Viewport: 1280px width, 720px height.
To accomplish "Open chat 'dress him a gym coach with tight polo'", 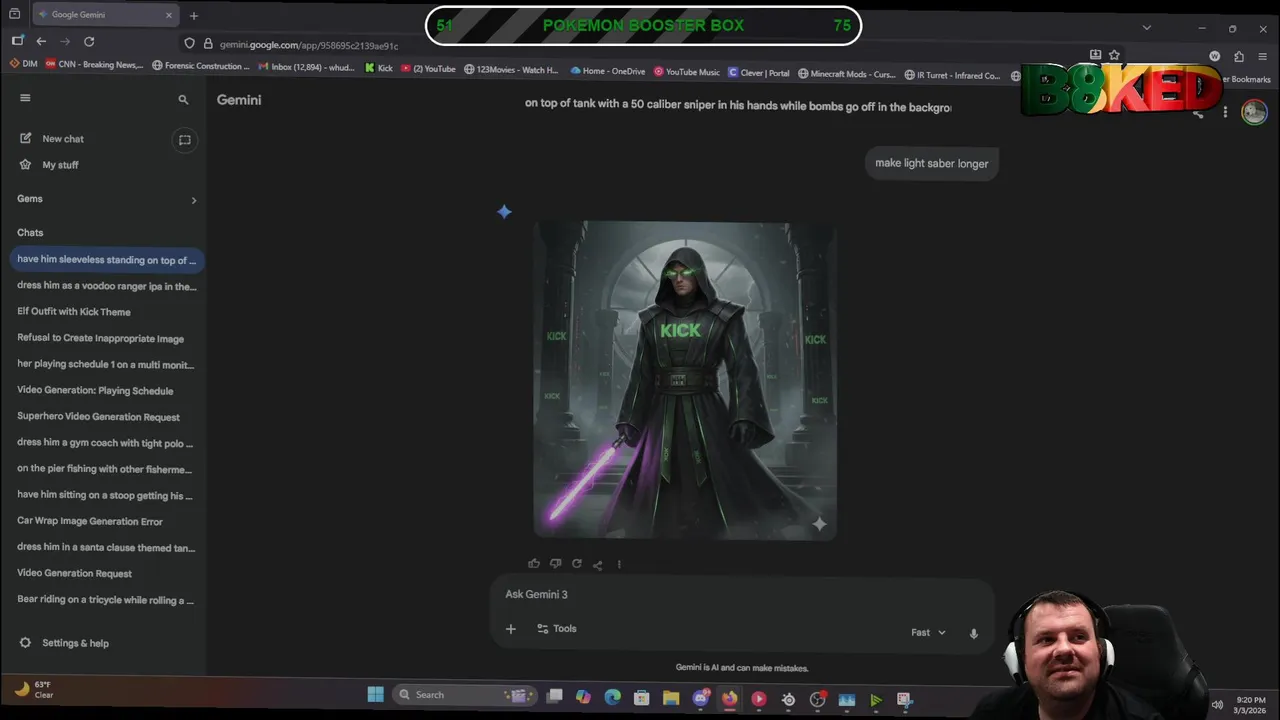I will (107, 442).
